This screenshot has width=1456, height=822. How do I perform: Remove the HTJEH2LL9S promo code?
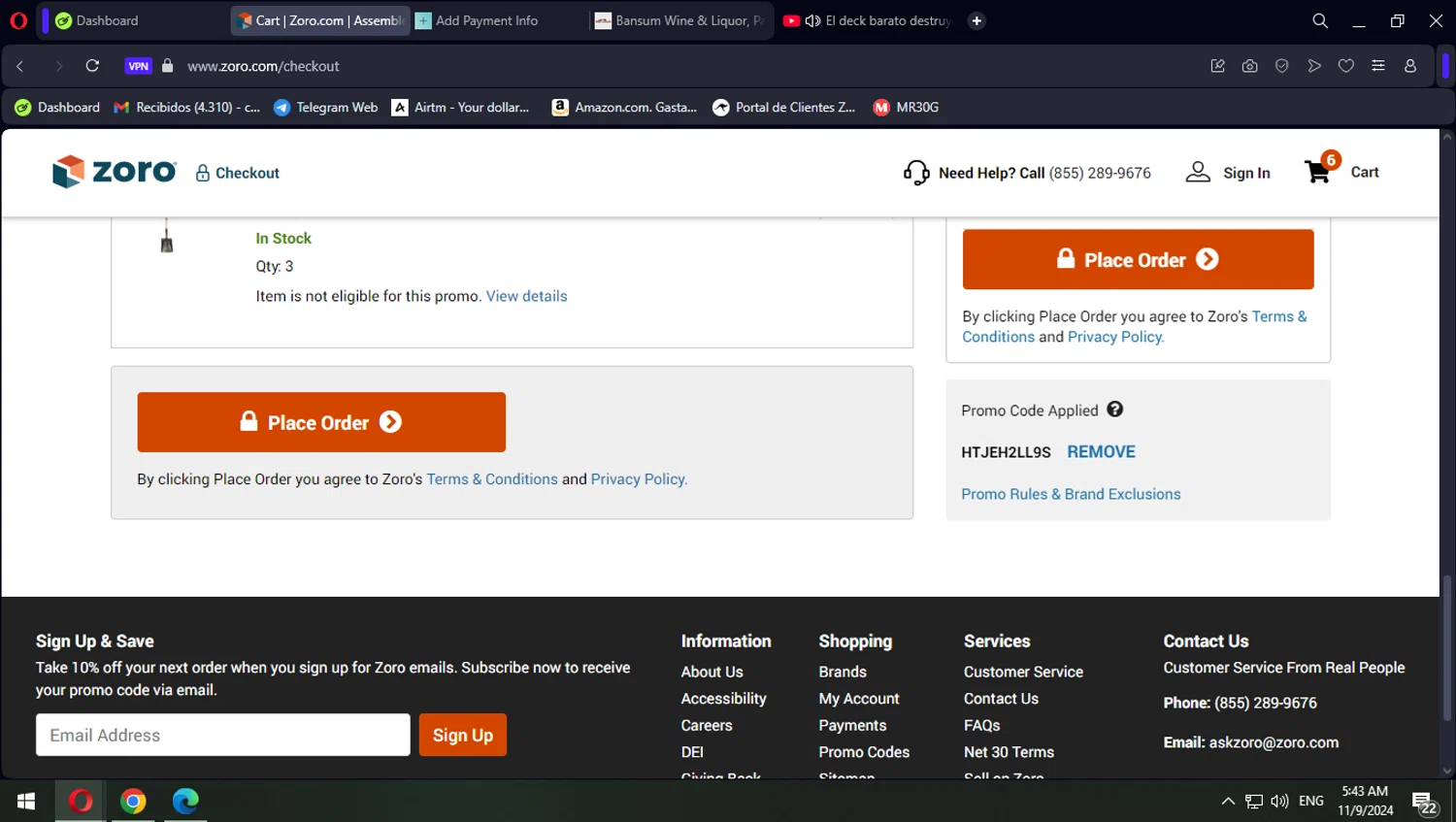point(1101,451)
